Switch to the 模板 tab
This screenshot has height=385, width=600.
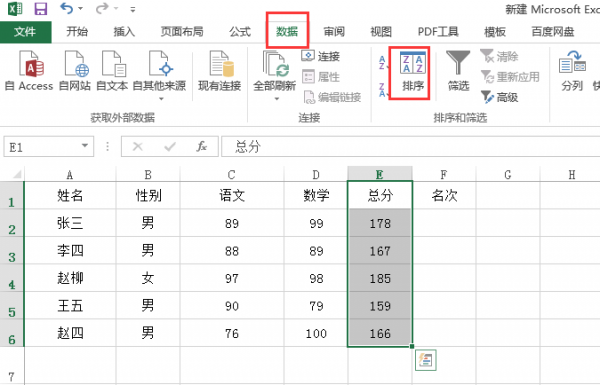click(x=495, y=32)
